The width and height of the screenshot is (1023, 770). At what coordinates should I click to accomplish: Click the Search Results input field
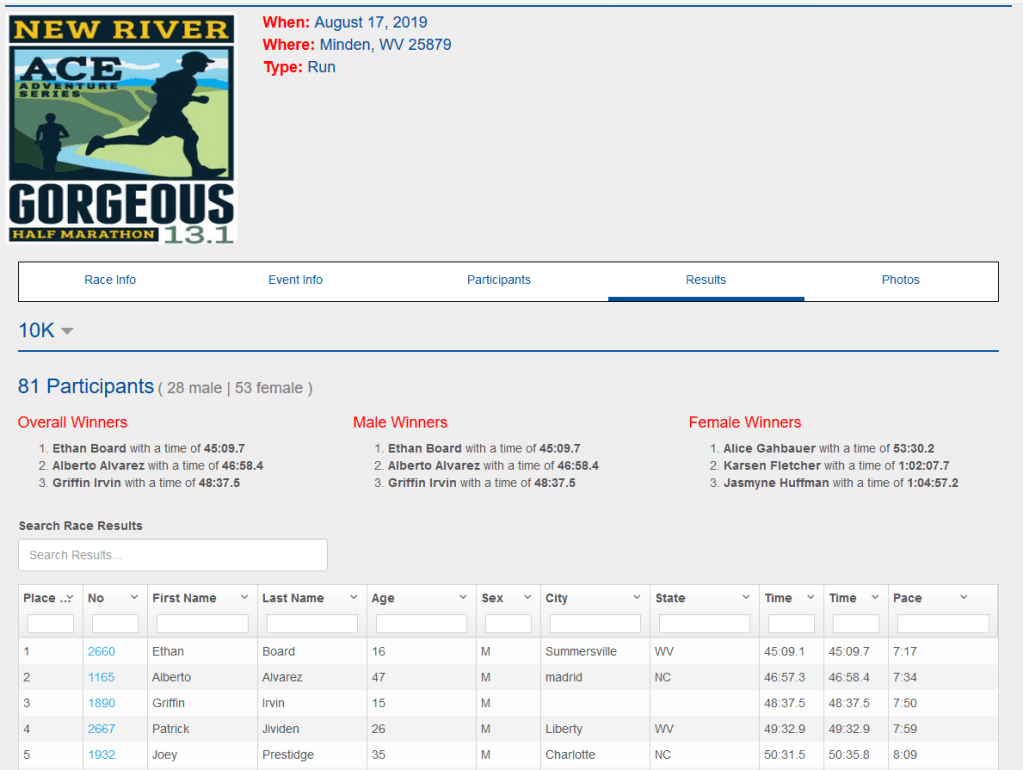173,555
